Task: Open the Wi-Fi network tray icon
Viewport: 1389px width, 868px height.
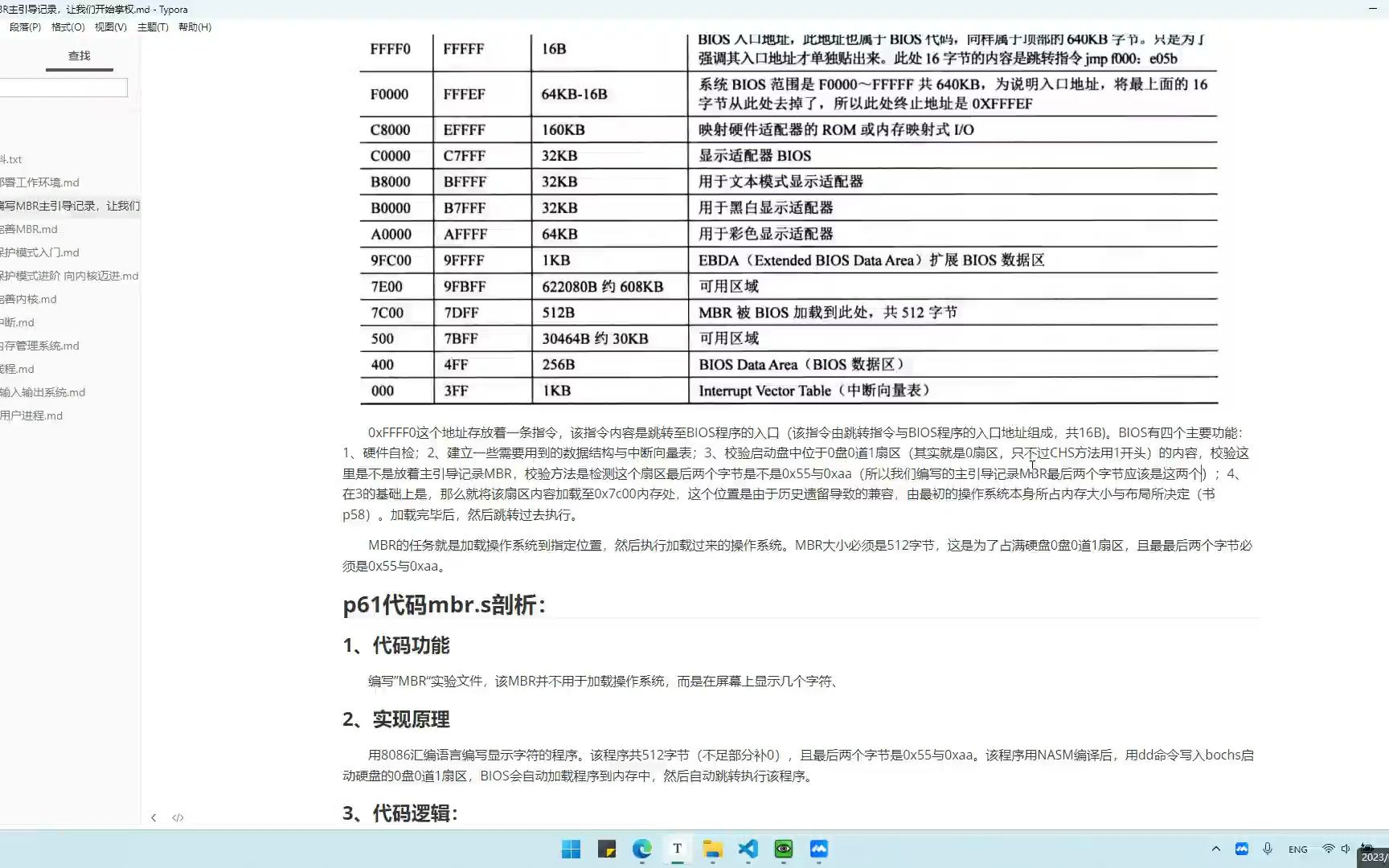Action: (1328, 849)
